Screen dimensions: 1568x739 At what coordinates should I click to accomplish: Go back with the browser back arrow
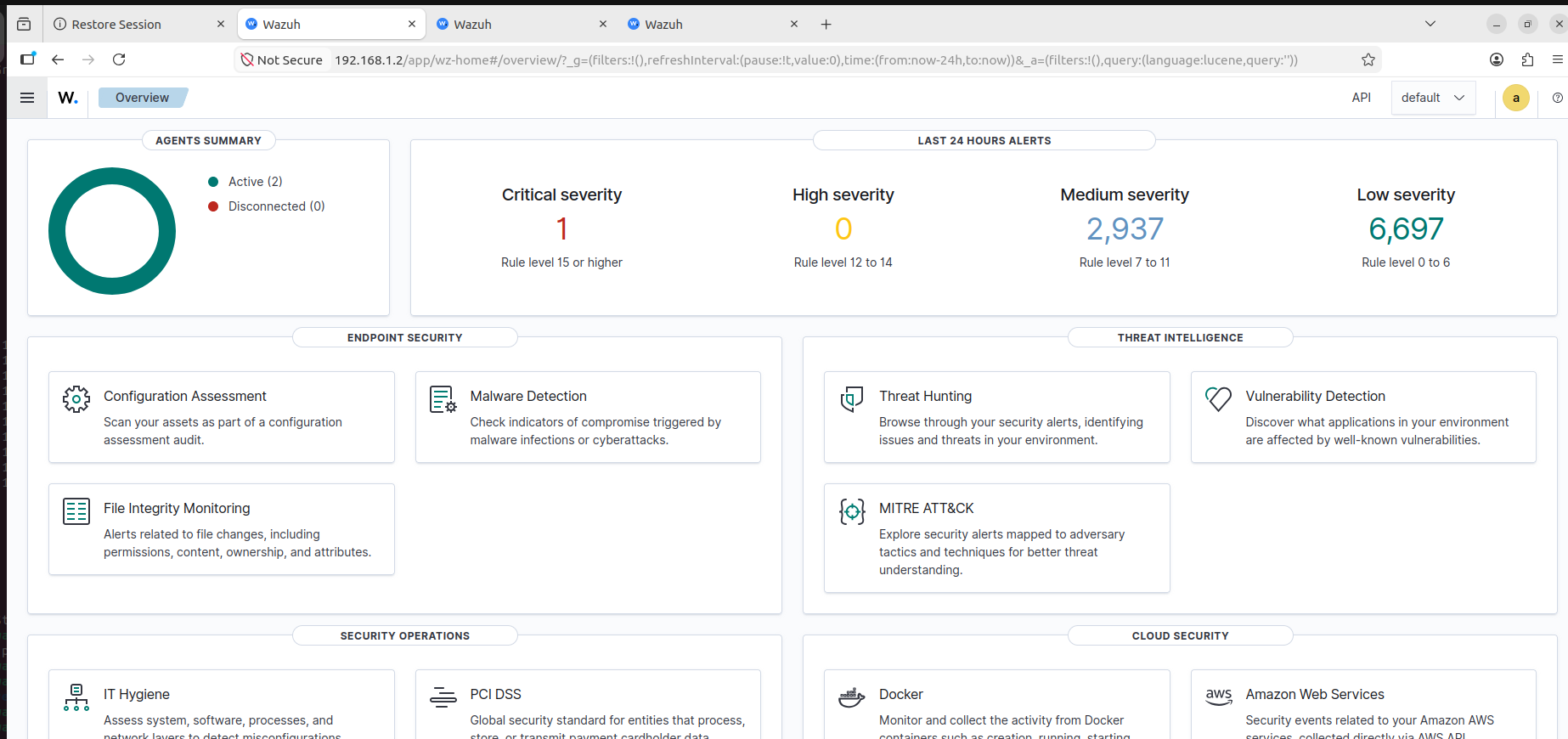58,59
